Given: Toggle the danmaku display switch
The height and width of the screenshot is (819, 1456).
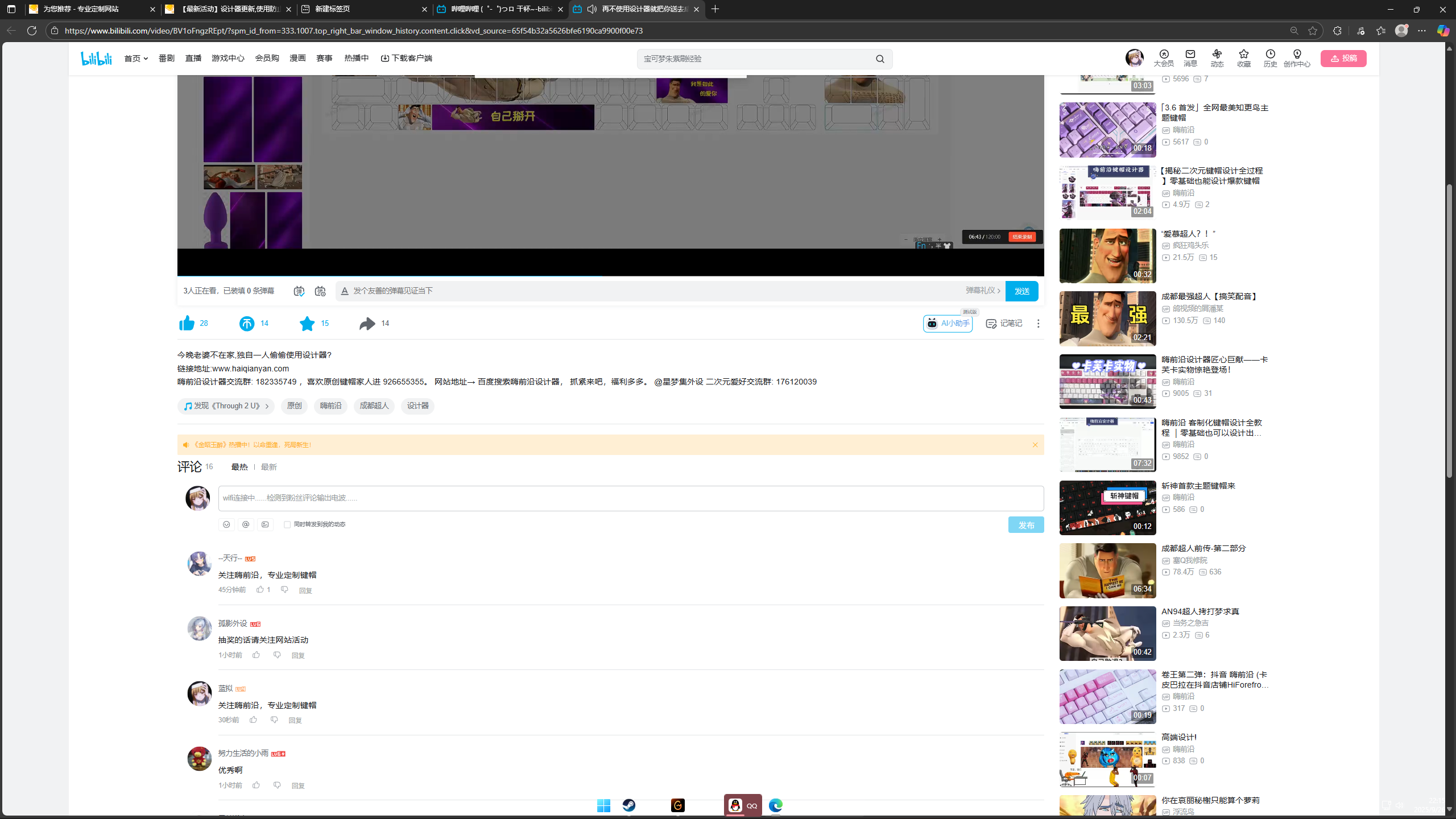Looking at the screenshot, I should [x=299, y=291].
